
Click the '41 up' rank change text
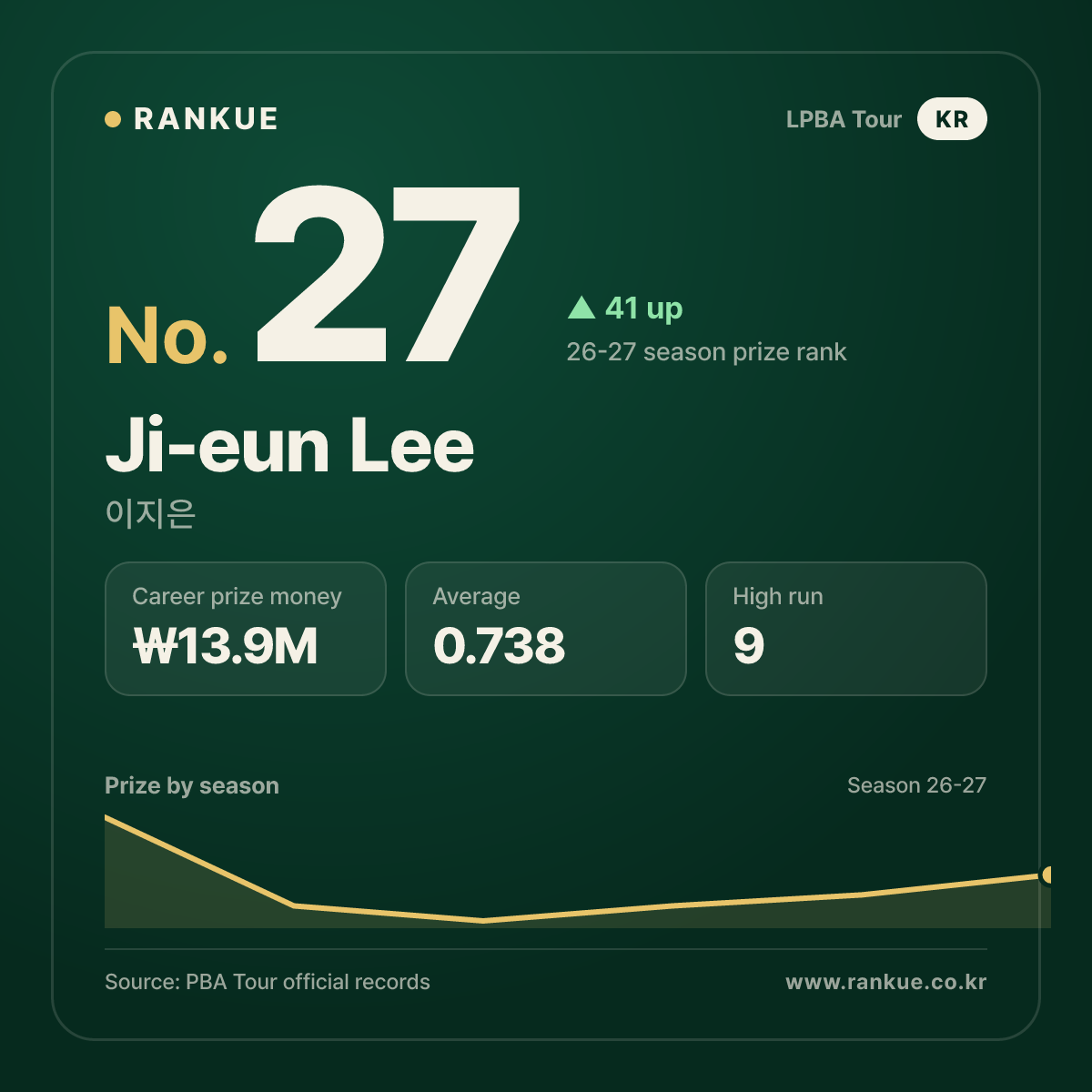tap(644, 308)
